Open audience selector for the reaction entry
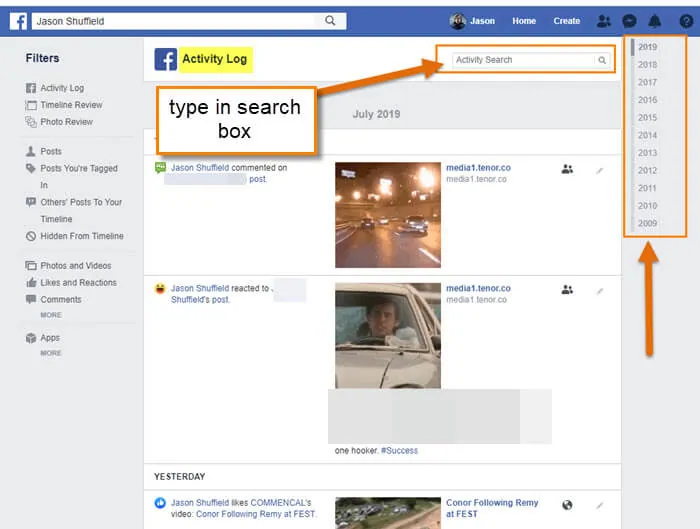 [x=567, y=290]
